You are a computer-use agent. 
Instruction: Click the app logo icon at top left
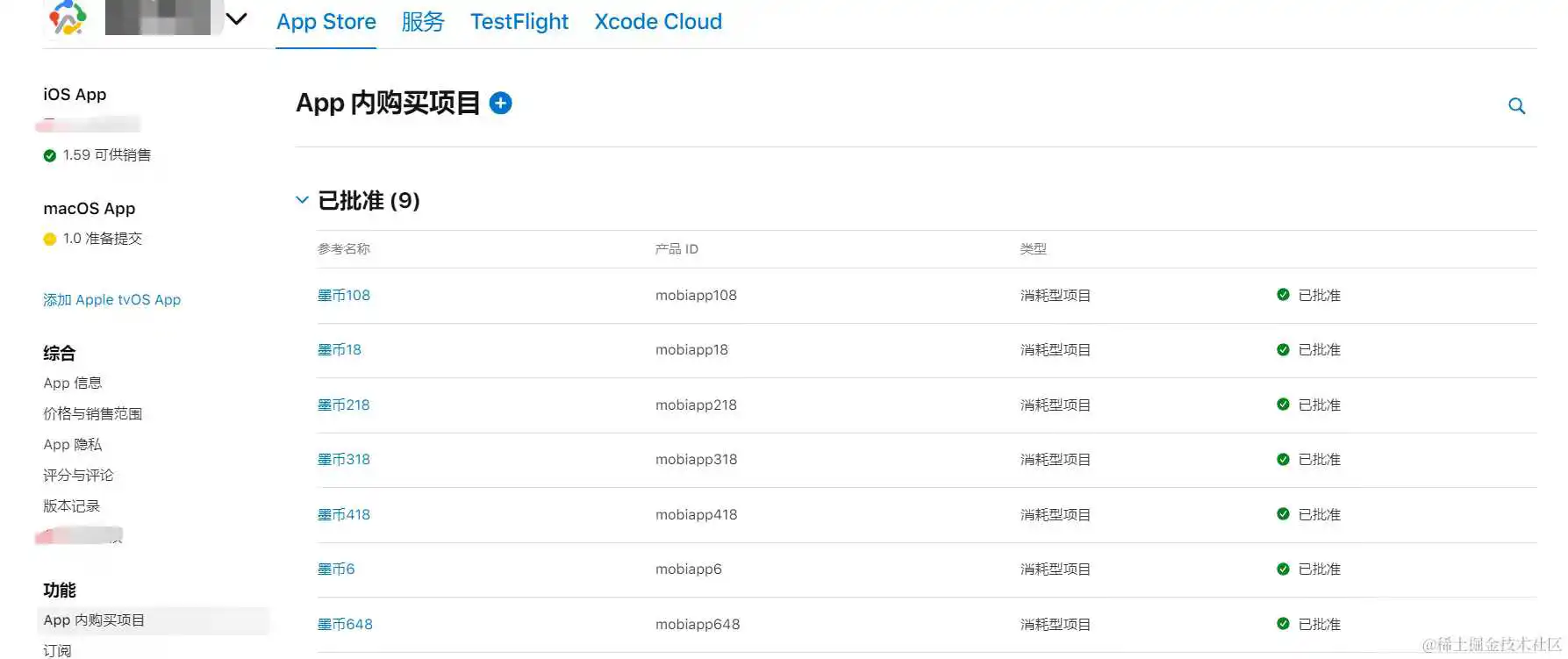(68, 18)
